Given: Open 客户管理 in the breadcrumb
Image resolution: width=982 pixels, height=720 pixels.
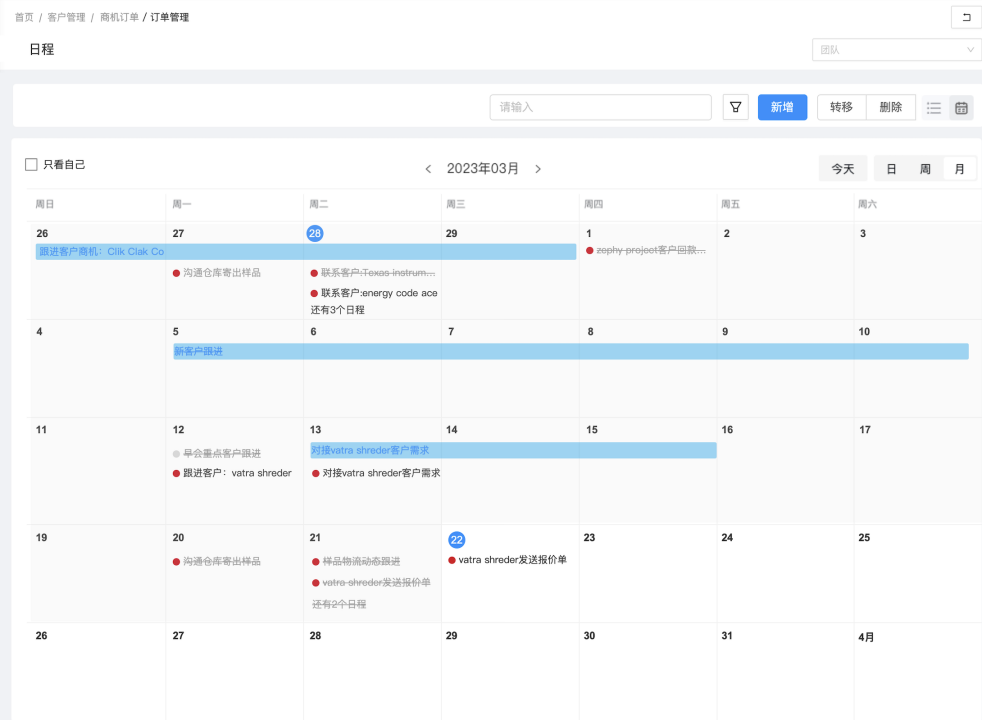Looking at the screenshot, I should pyautogui.click(x=66, y=18).
